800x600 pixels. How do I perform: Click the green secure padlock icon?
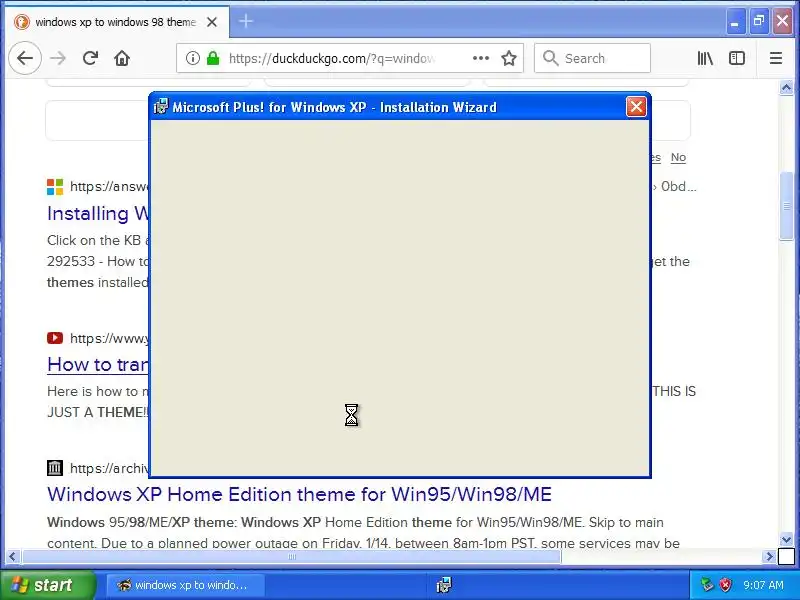(213, 58)
